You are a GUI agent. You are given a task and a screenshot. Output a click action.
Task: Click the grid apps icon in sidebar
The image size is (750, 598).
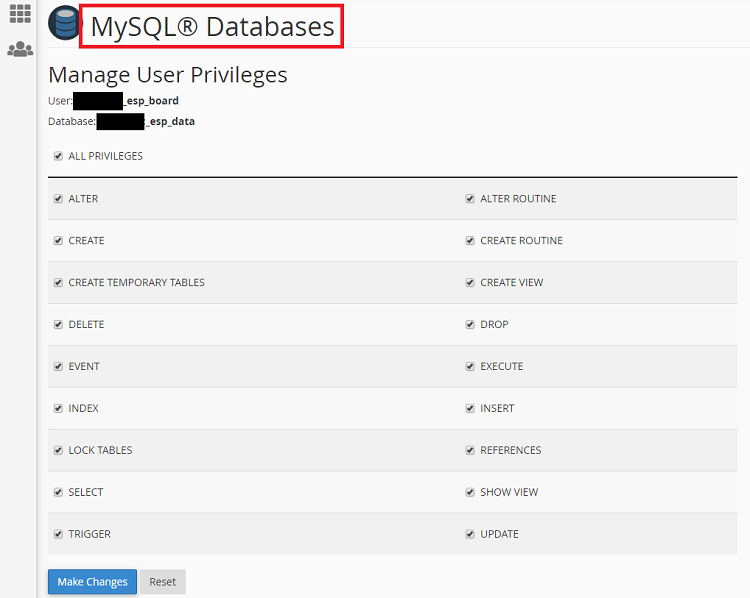tap(19, 14)
